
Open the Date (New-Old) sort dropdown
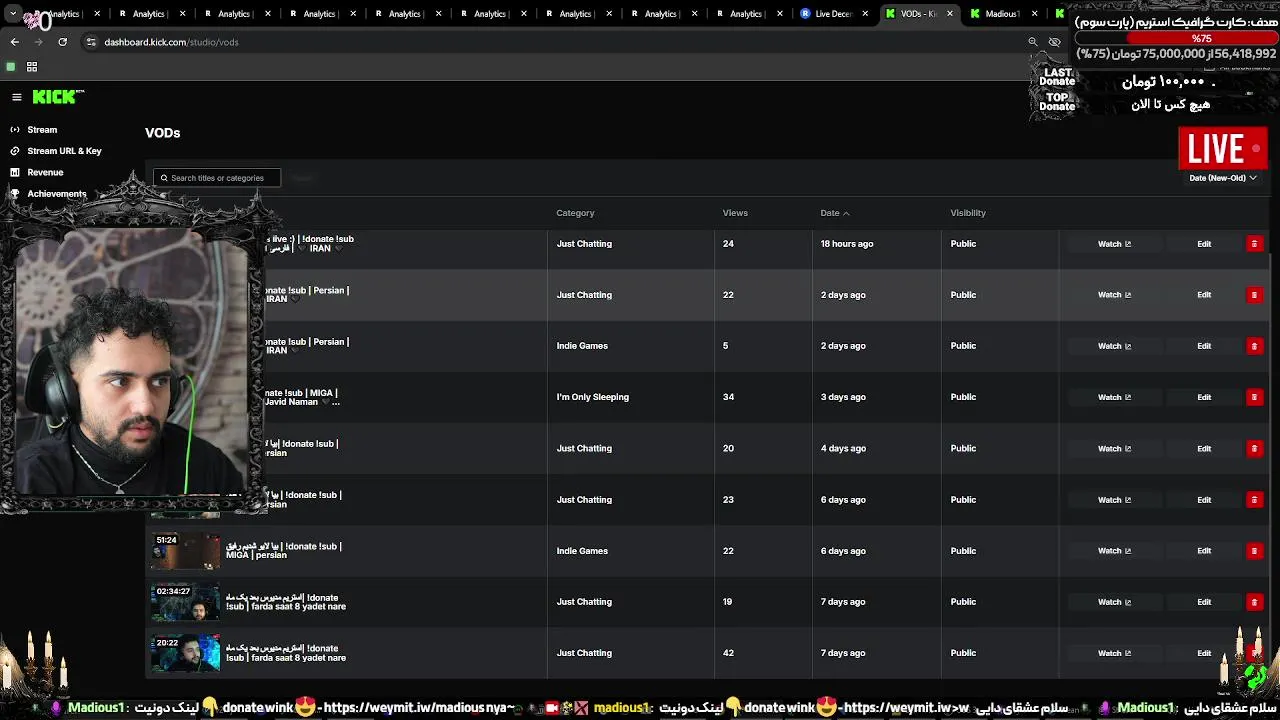(x=1222, y=178)
